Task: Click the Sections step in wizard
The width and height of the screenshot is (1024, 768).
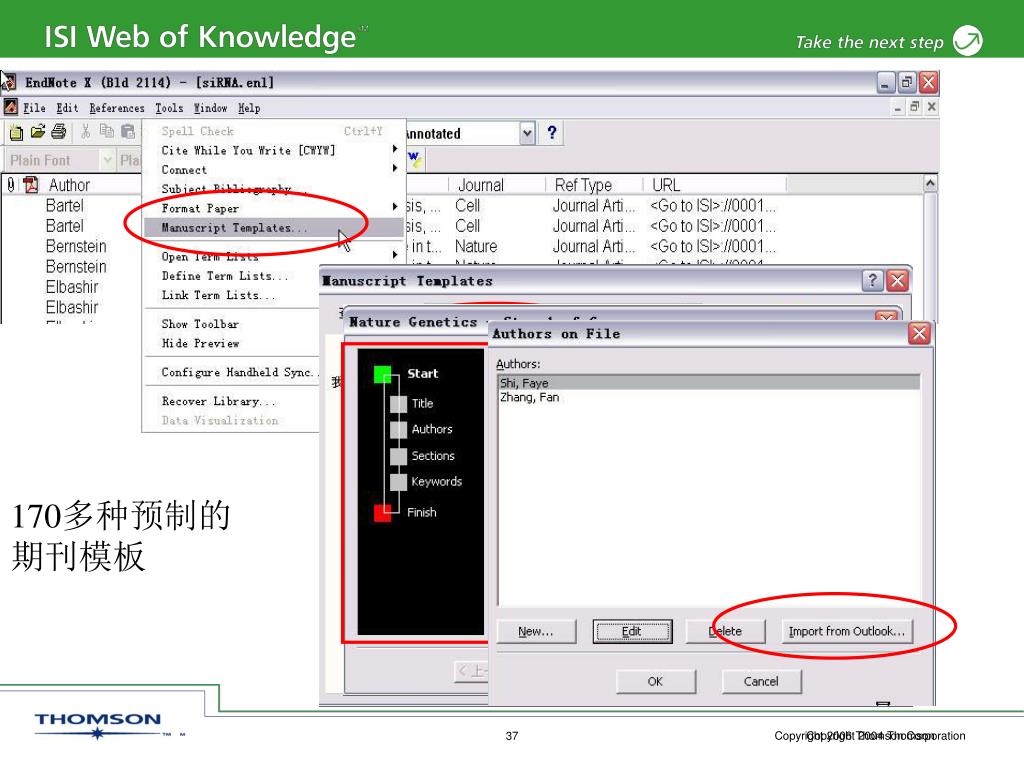Action: tap(433, 456)
